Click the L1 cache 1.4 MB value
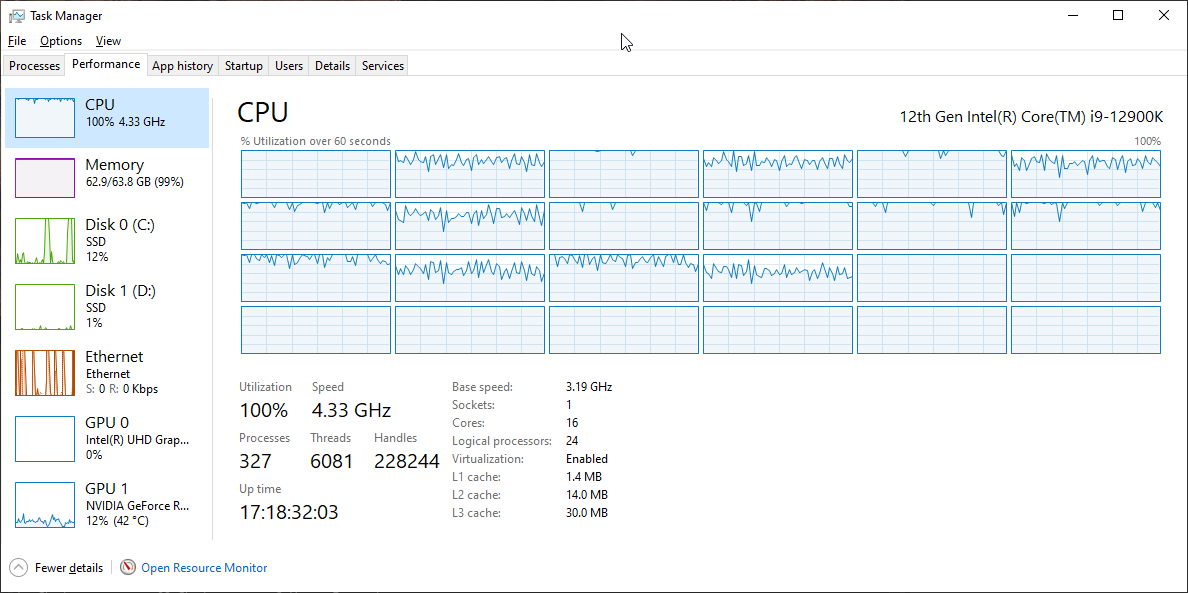 click(x=583, y=477)
